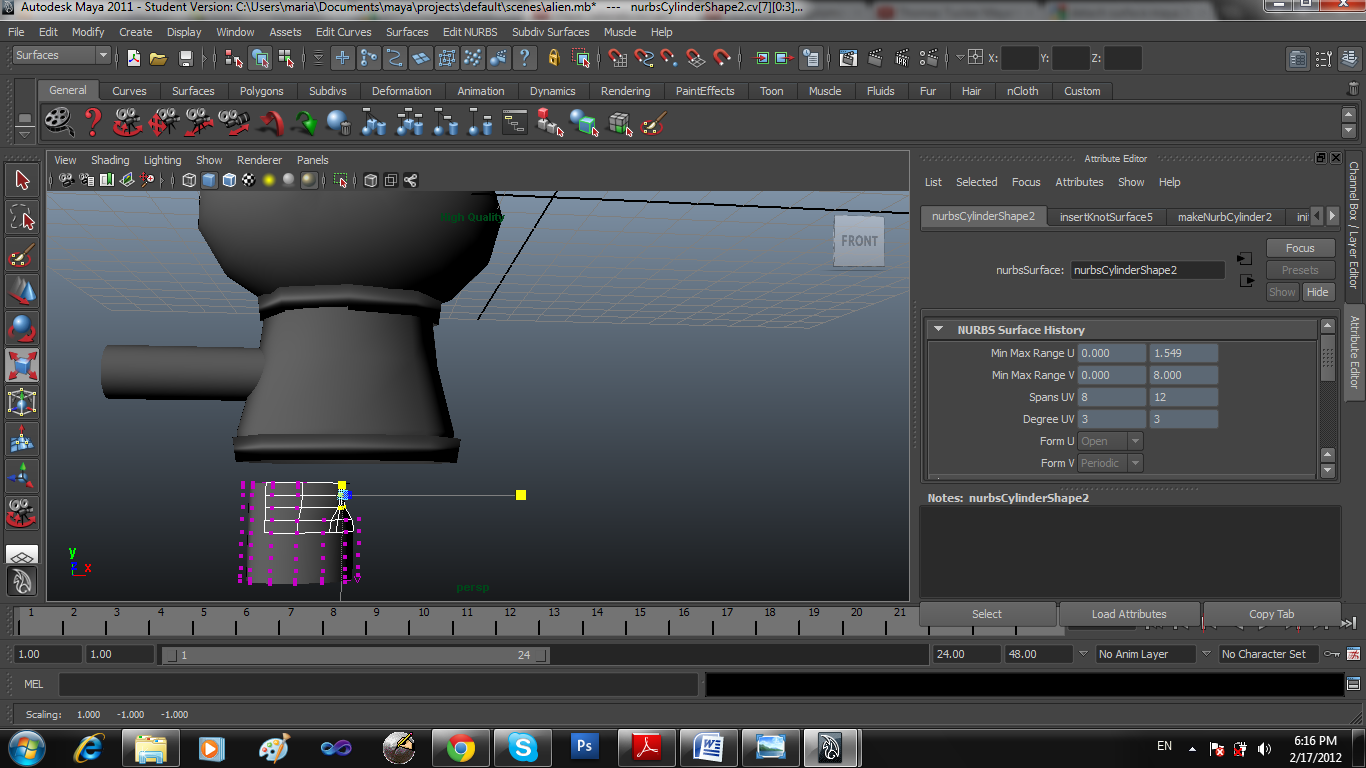Toggle the Attribute Editor sidebar icon
The image size is (1366, 768).
pos(1298,58)
